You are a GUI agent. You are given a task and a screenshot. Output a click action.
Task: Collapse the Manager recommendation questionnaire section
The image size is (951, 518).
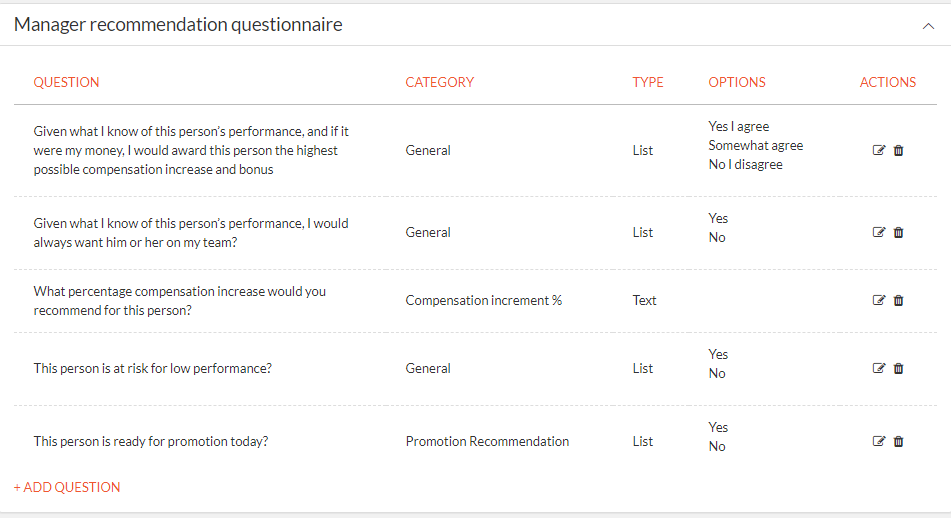point(928,25)
